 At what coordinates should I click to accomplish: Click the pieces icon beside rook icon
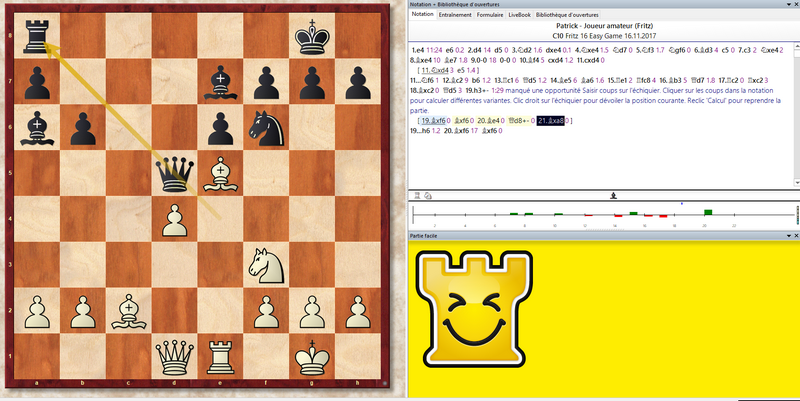[428, 195]
